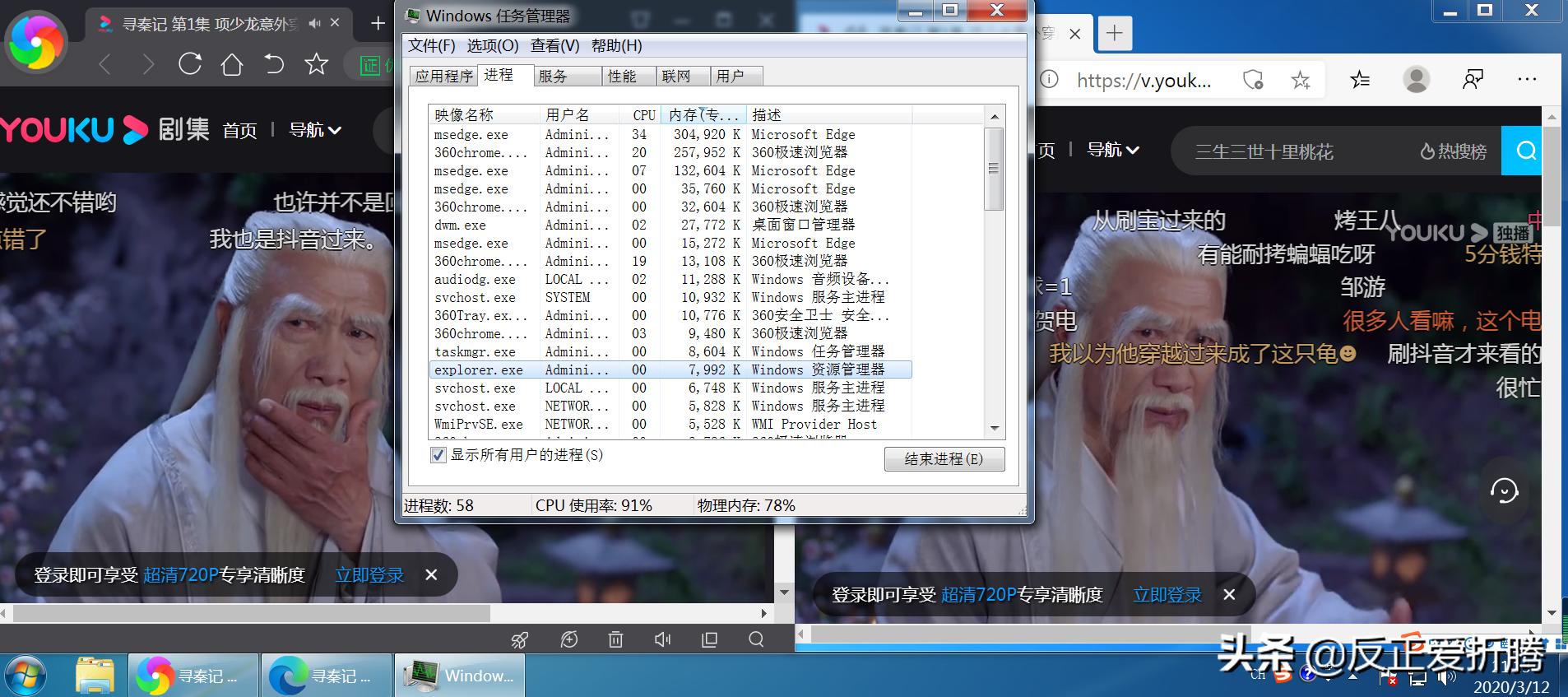Image resolution: width=1568 pixels, height=697 pixels.
Task: Click the window icon in 360 status bar
Action: click(x=709, y=639)
